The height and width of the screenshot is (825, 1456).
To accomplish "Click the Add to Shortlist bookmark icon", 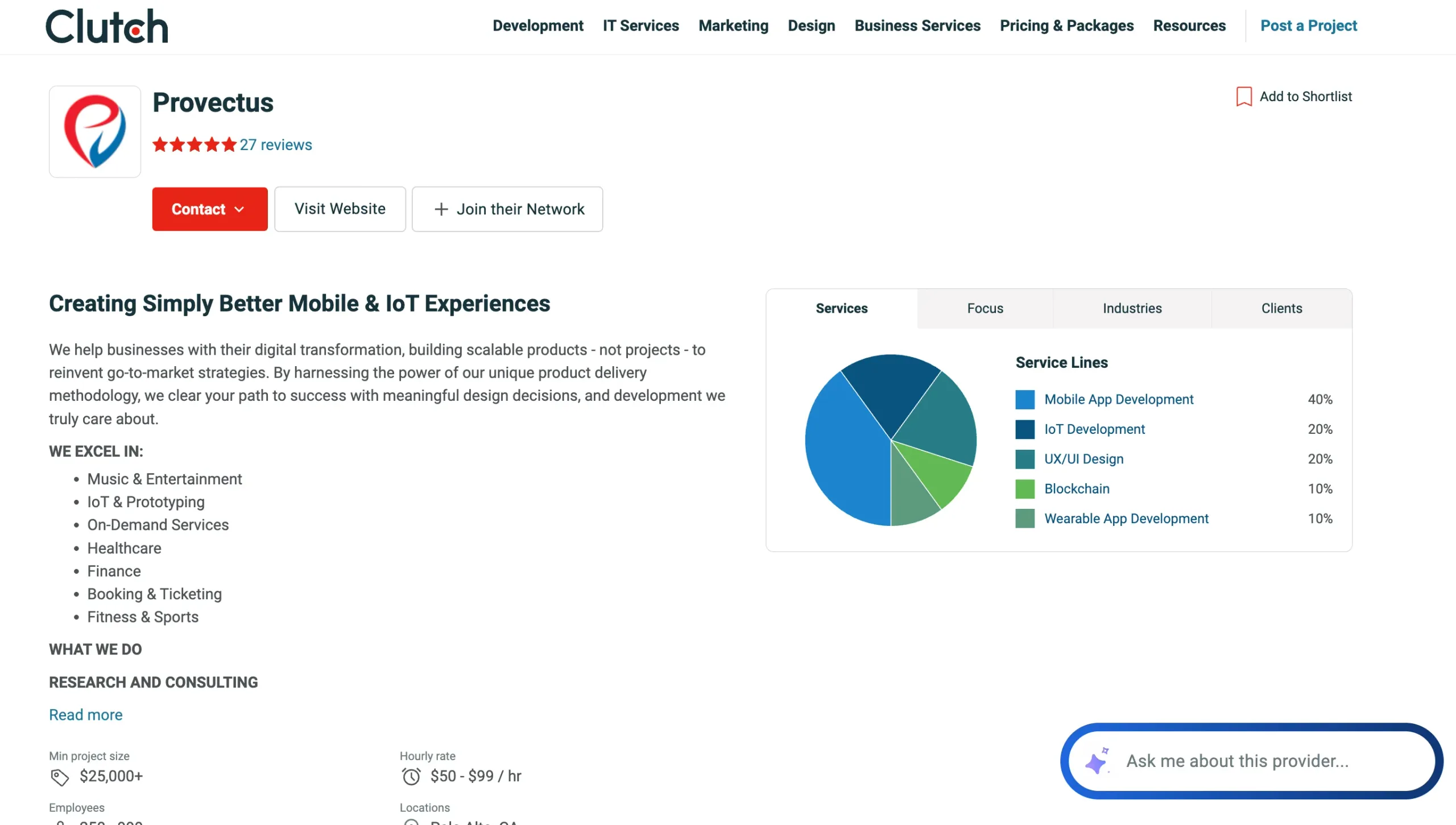I will (x=1243, y=96).
